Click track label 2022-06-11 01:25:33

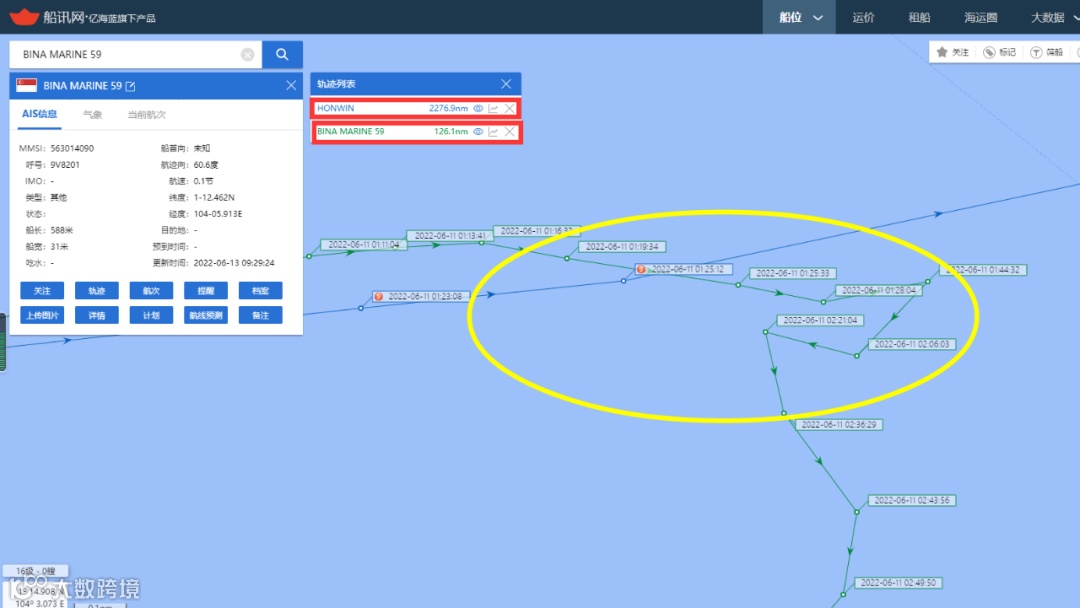(x=793, y=273)
